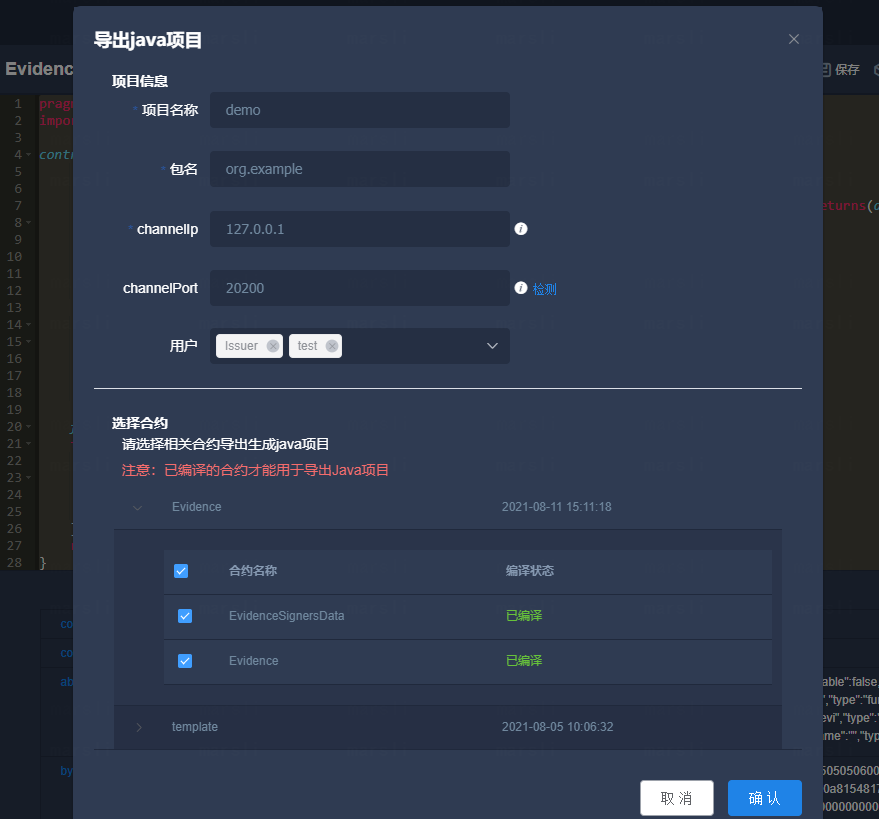
Task: Remove the Issuer user tag
Action: pyautogui.click(x=272, y=345)
